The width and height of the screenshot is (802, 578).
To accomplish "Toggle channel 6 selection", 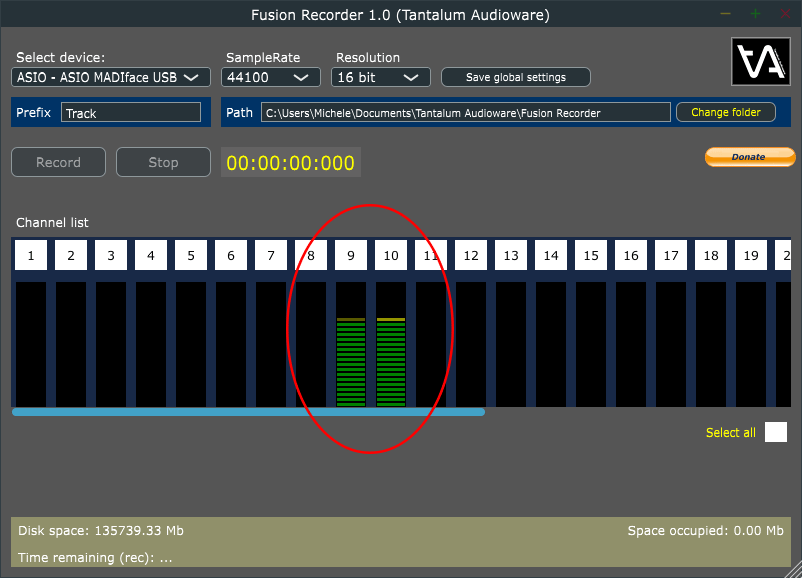I will click(x=231, y=255).
